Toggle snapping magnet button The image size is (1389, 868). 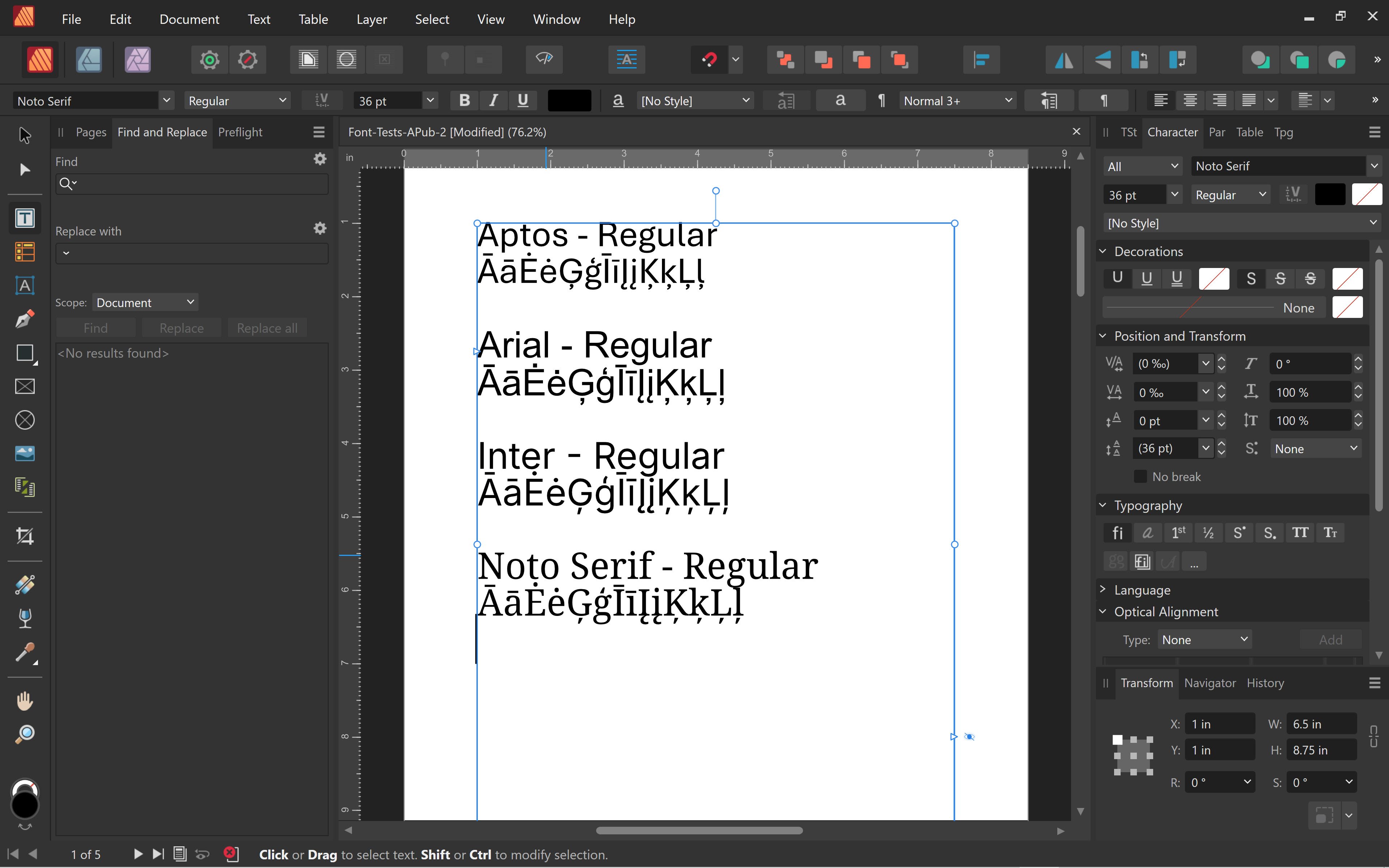[709, 60]
